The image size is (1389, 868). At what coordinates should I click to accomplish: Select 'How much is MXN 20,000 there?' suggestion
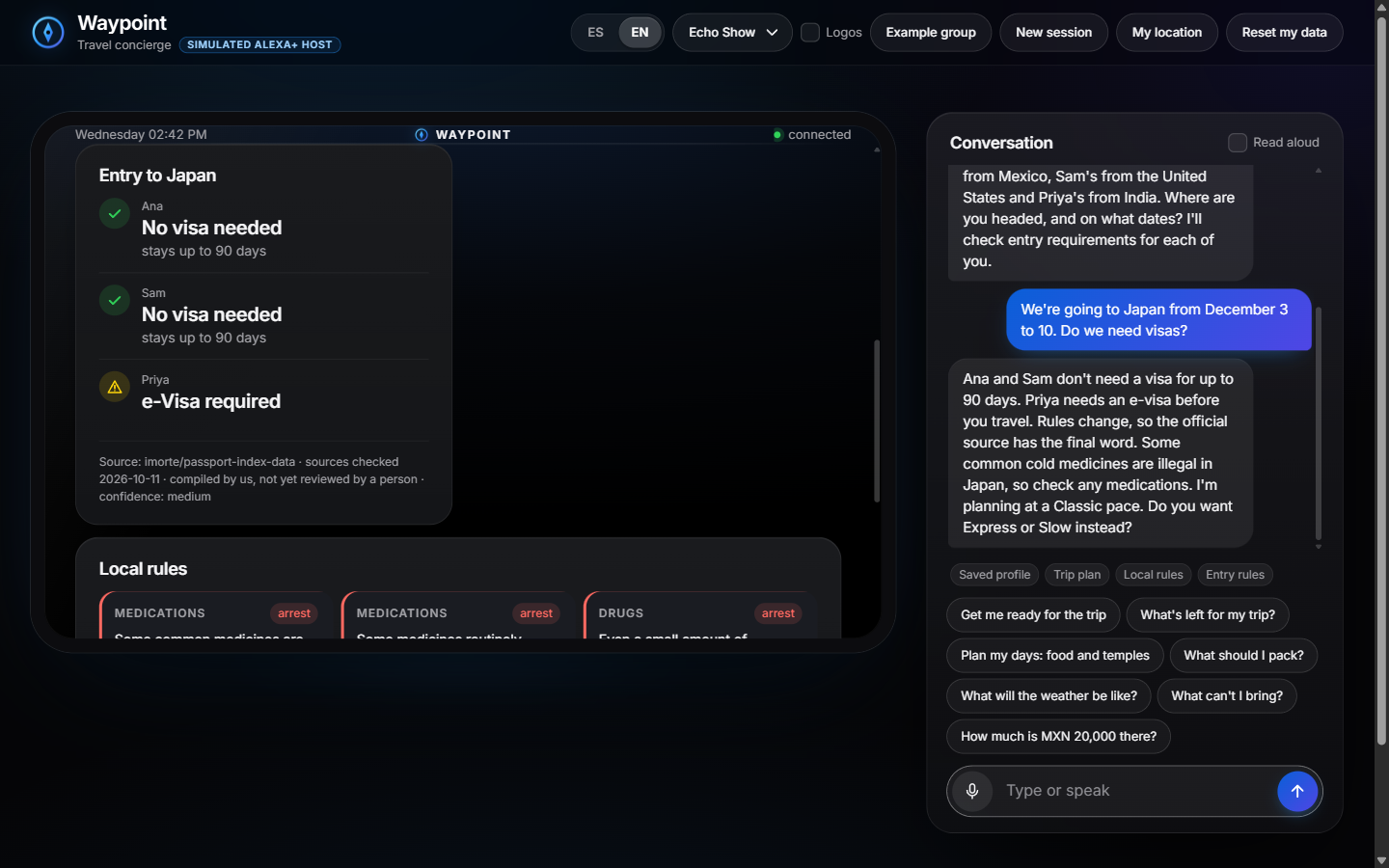click(1058, 737)
